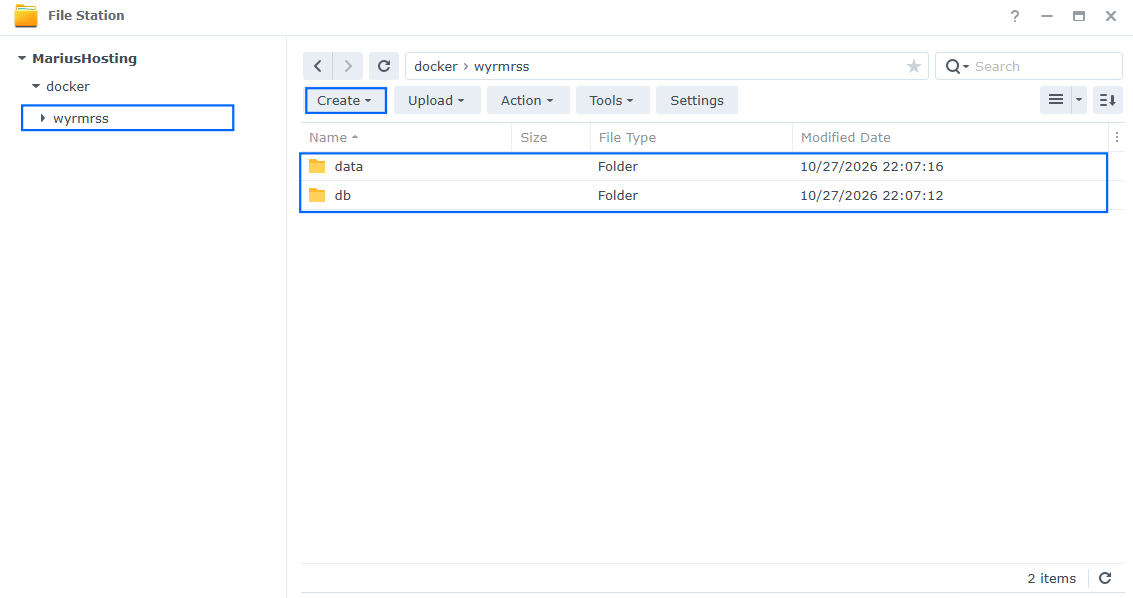Sort by Modified Date column header
Viewport: 1133px width, 598px height.
click(950, 137)
